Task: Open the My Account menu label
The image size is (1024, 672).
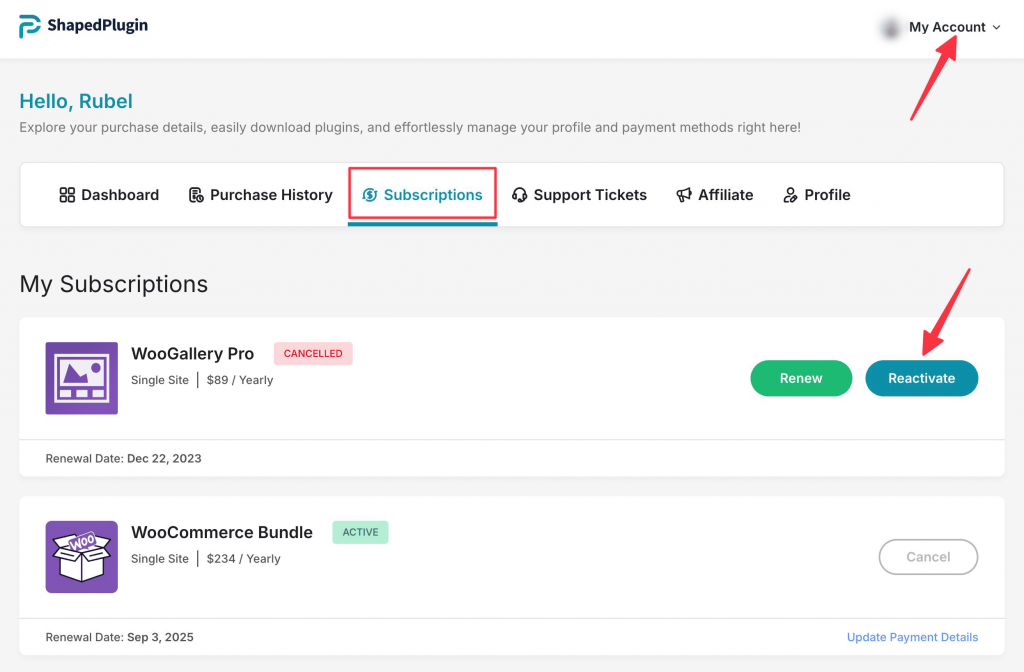Action: point(947,27)
